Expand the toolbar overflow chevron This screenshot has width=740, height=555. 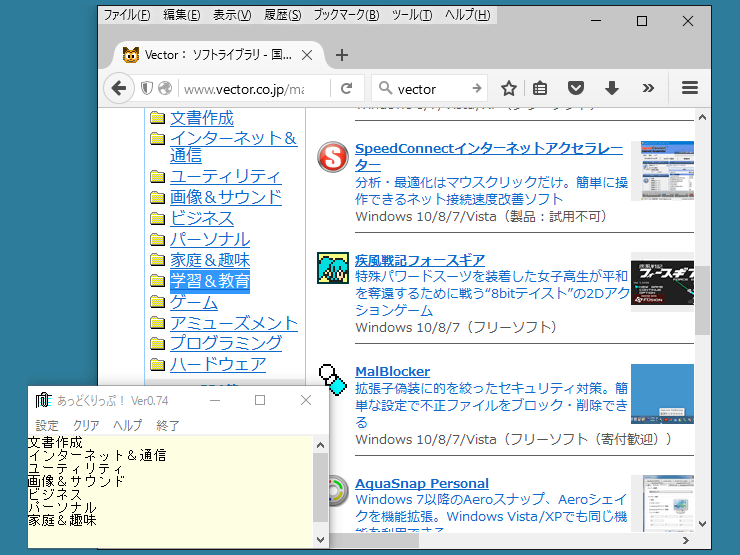[648, 88]
